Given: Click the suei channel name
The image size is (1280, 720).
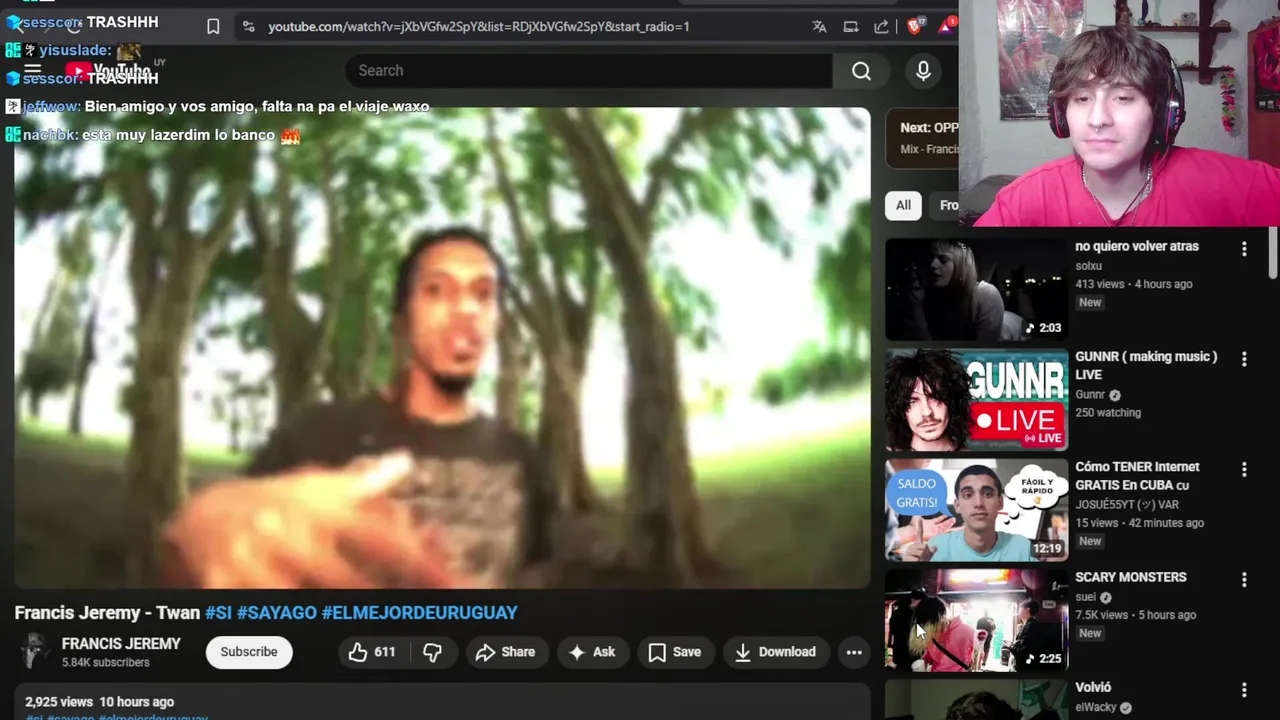Looking at the screenshot, I should pyautogui.click(x=1086, y=597).
